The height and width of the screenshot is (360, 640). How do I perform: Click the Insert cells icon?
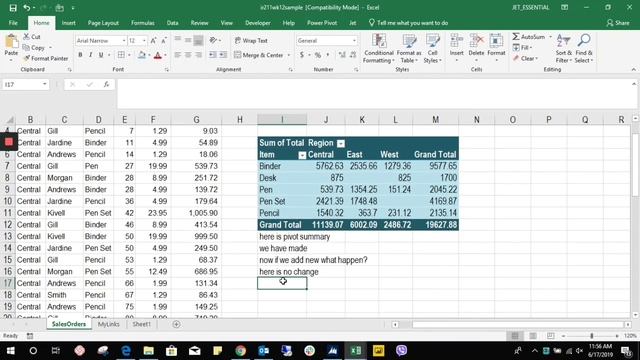(456, 42)
